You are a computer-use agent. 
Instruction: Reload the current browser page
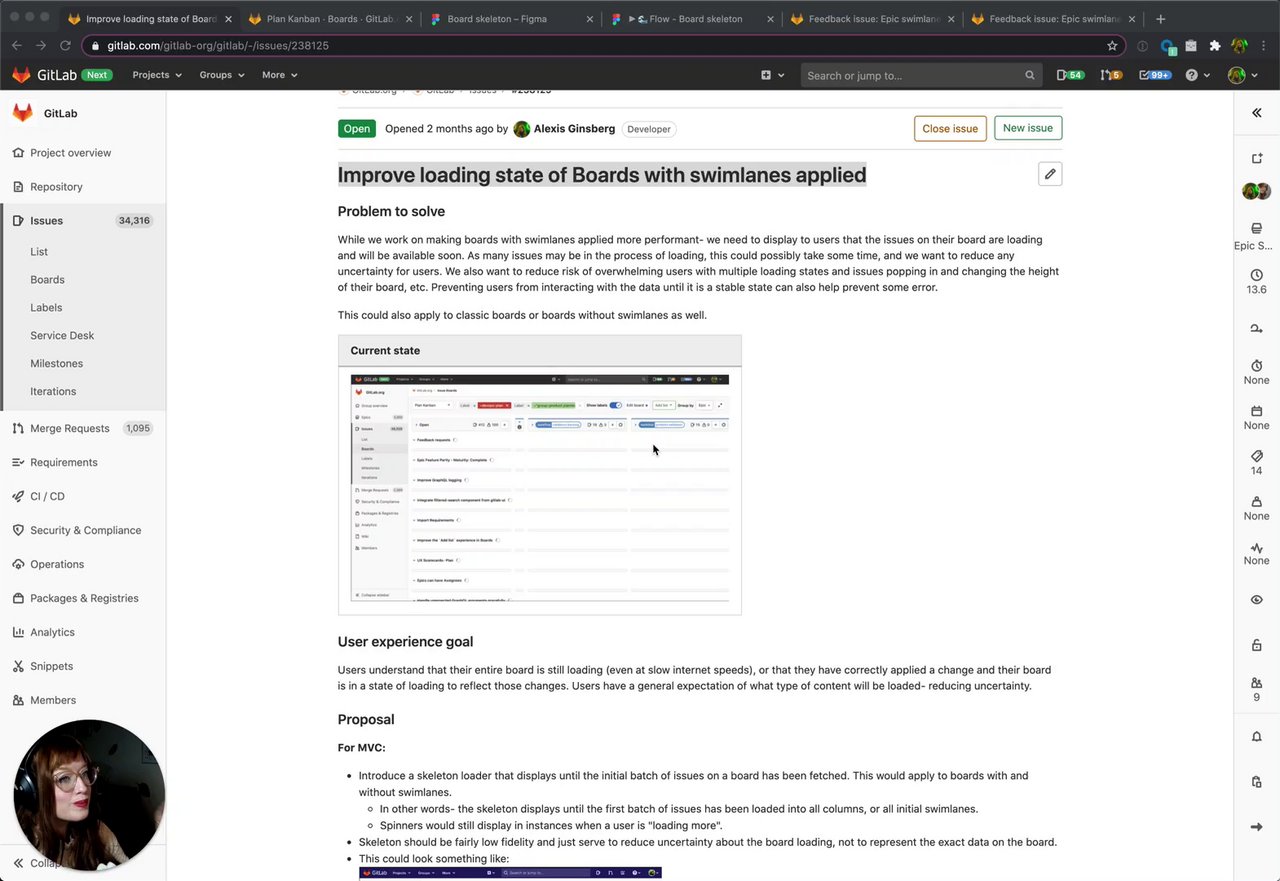click(x=65, y=45)
